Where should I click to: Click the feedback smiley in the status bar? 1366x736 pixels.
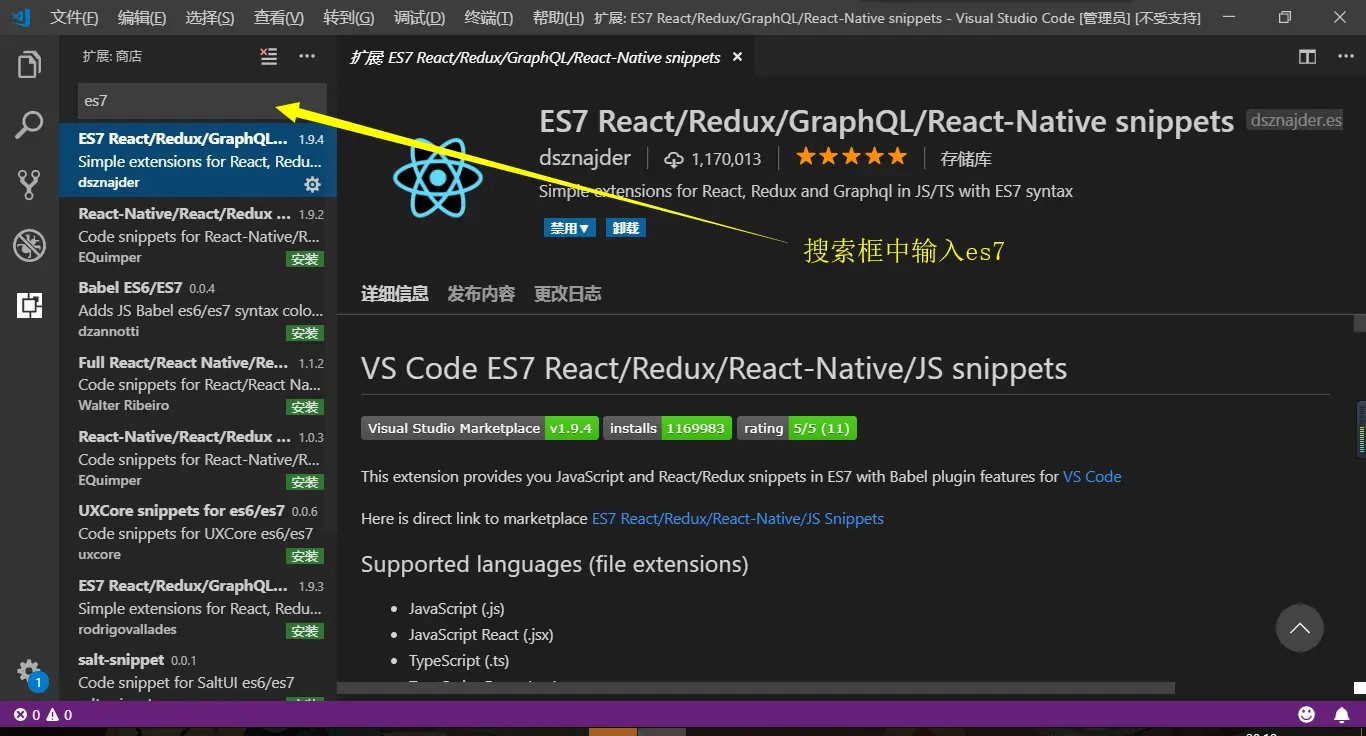tap(1306, 714)
